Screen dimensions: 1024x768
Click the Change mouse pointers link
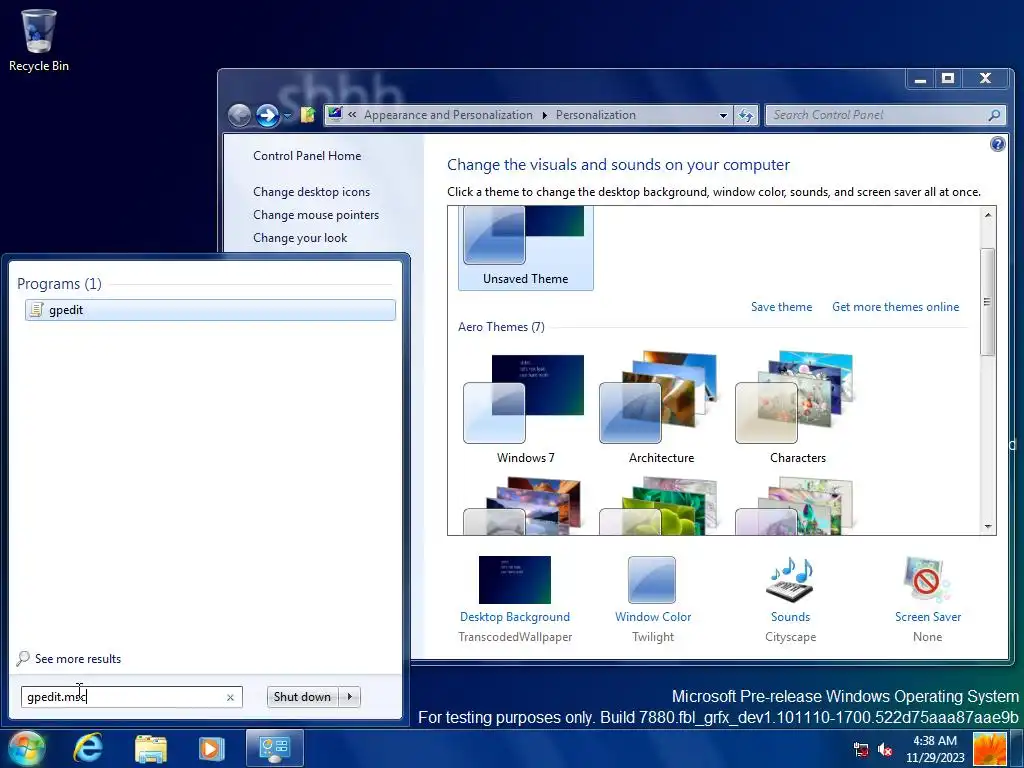pyautogui.click(x=316, y=215)
